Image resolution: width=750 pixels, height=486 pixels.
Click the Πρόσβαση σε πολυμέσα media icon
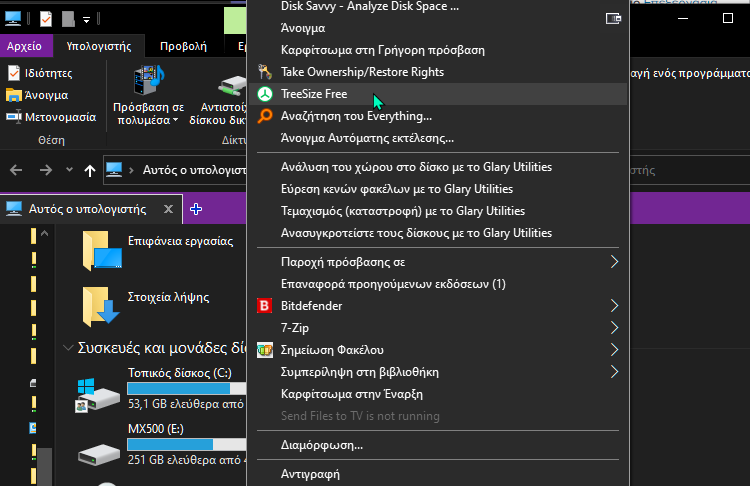149,80
